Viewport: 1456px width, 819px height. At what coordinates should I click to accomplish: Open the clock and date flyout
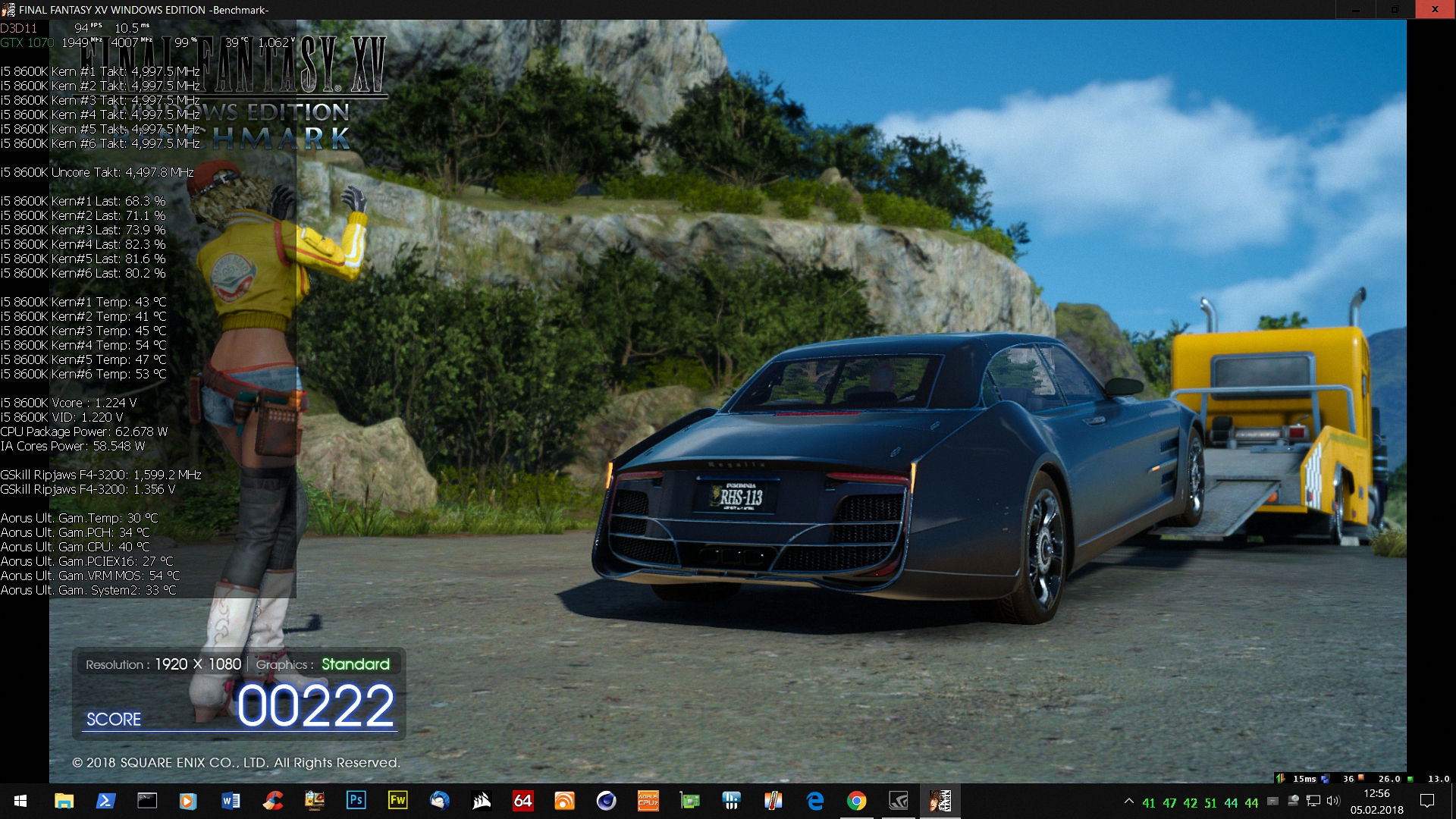click(1376, 802)
